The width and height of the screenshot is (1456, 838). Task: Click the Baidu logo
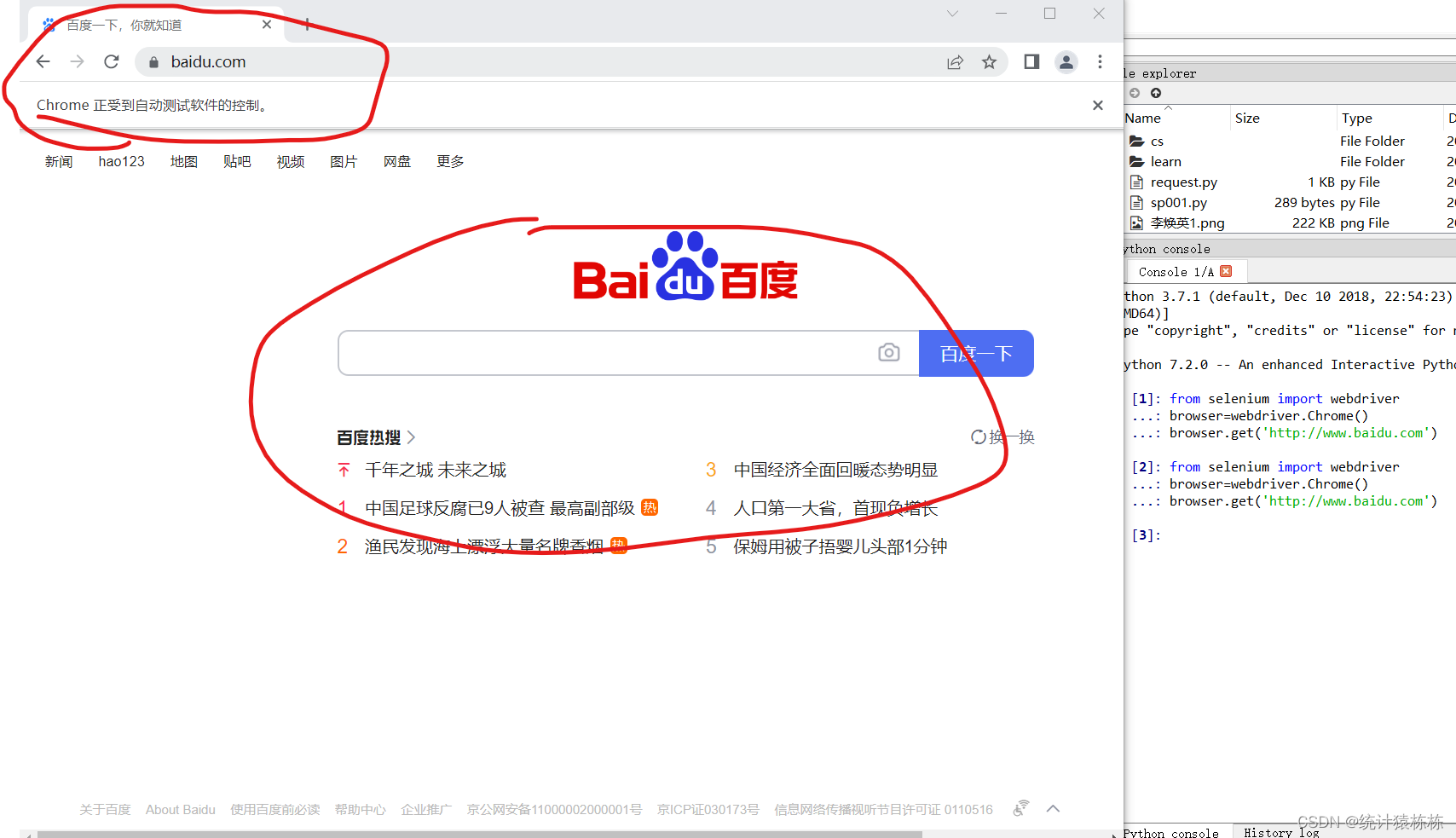685,267
